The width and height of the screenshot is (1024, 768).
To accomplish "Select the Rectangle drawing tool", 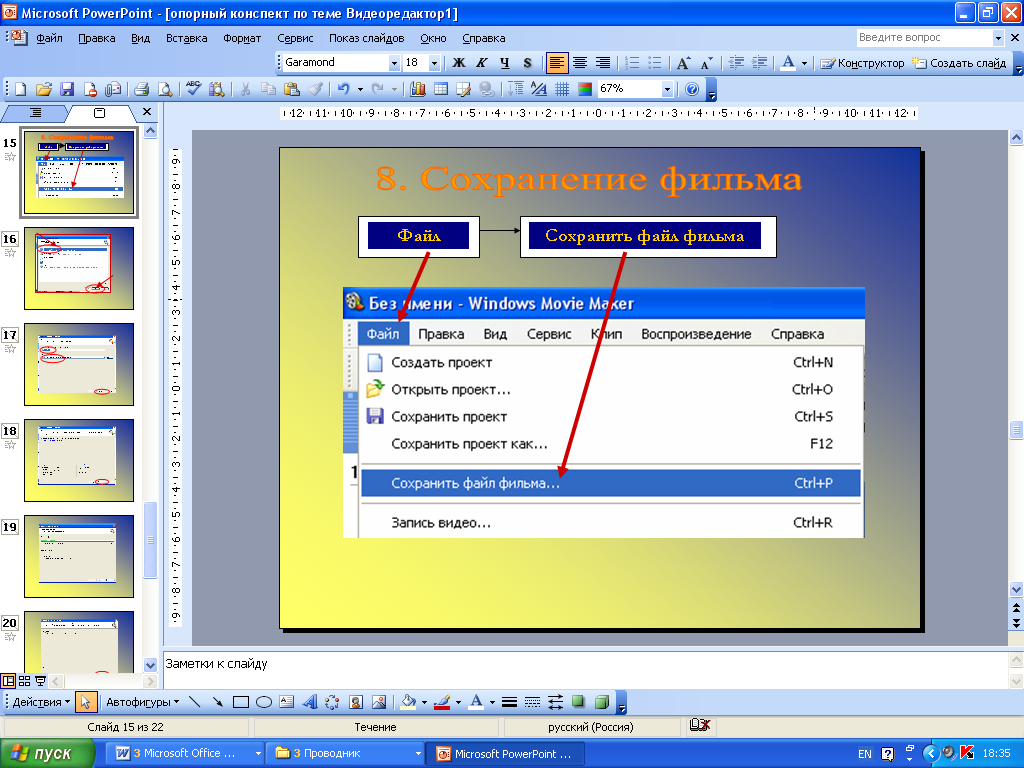I will 241,702.
